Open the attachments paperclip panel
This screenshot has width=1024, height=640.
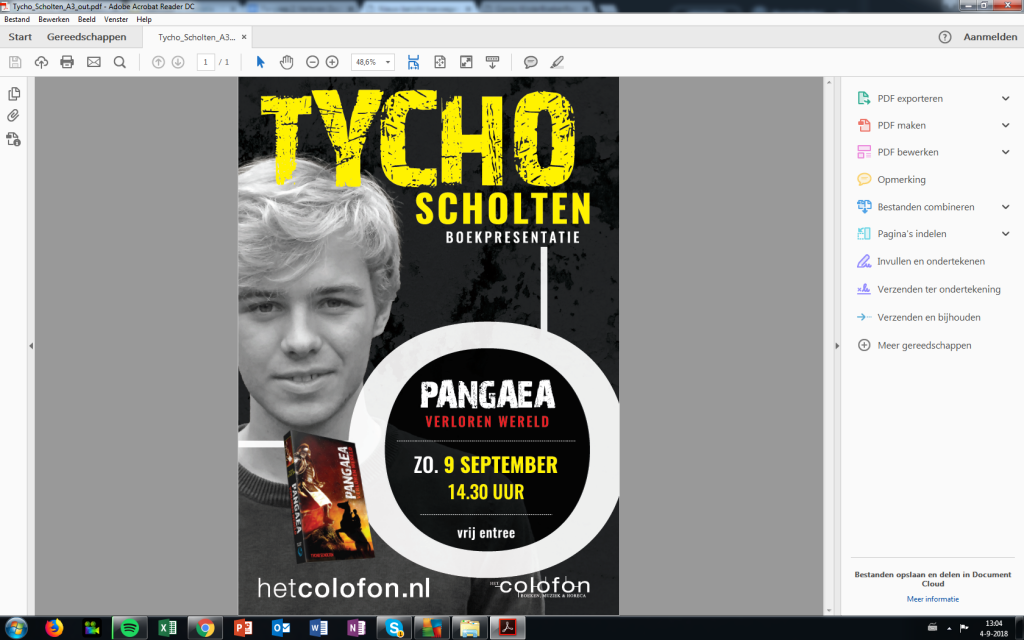coord(13,116)
